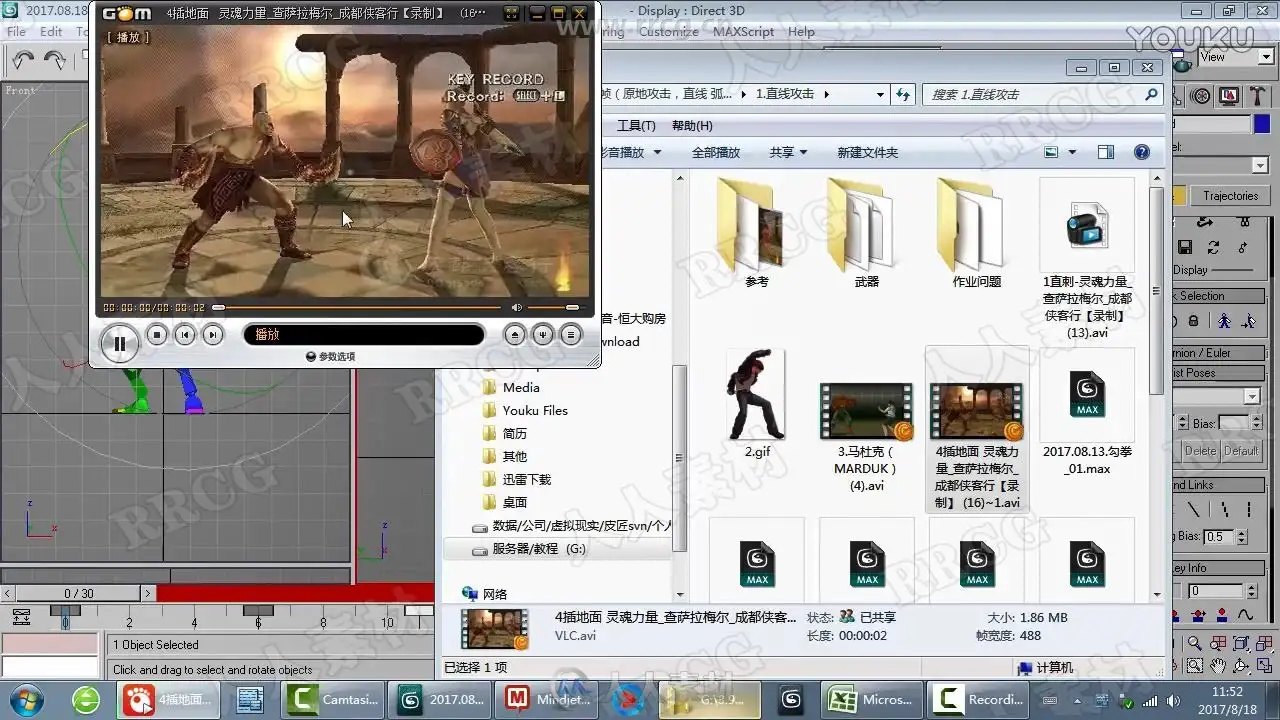Open Explorer help icon
Image resolution: width=1280 pixels, height=720 pixels.
tap(1142, 152)
